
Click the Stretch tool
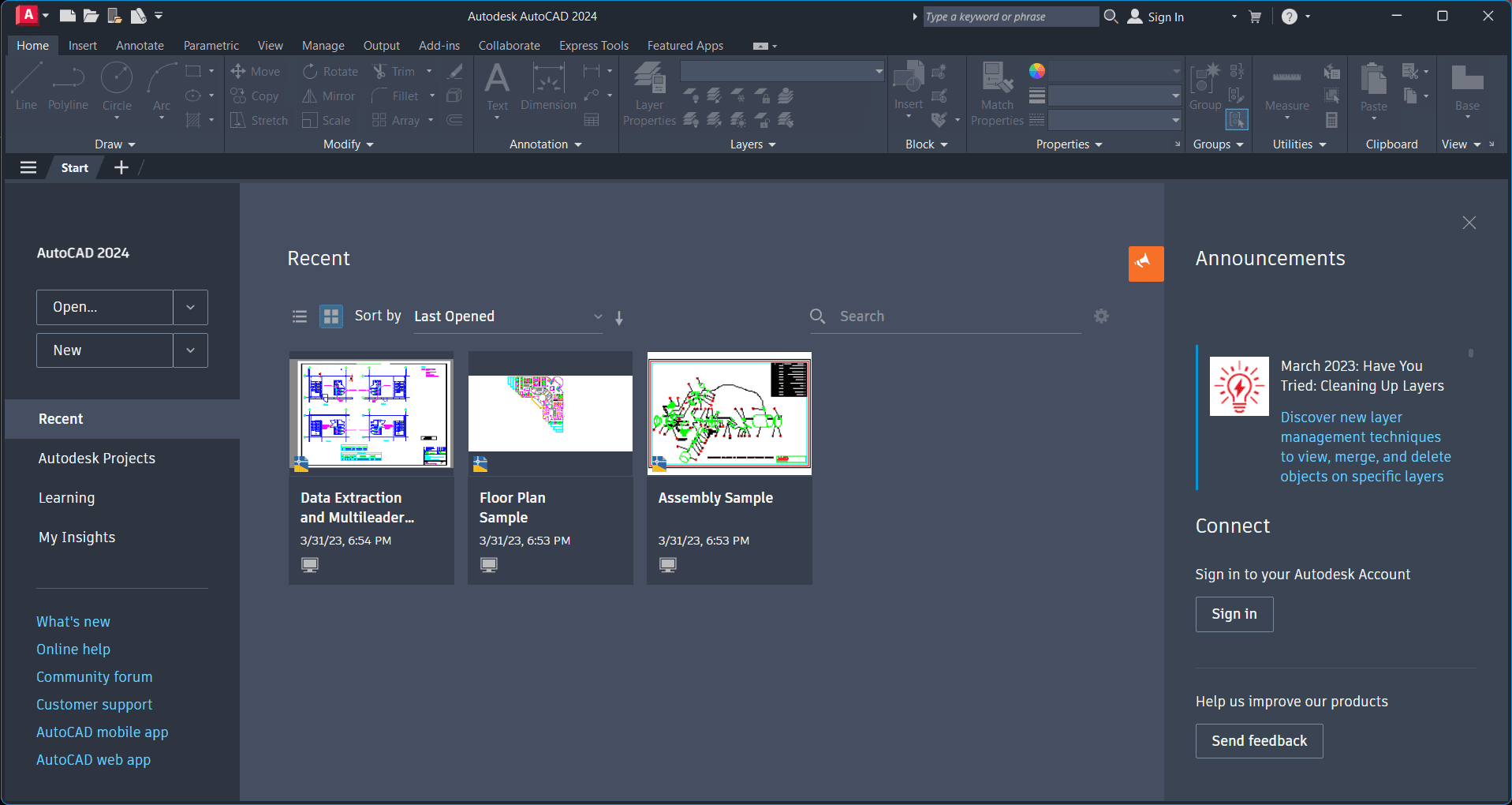(259, 121)
